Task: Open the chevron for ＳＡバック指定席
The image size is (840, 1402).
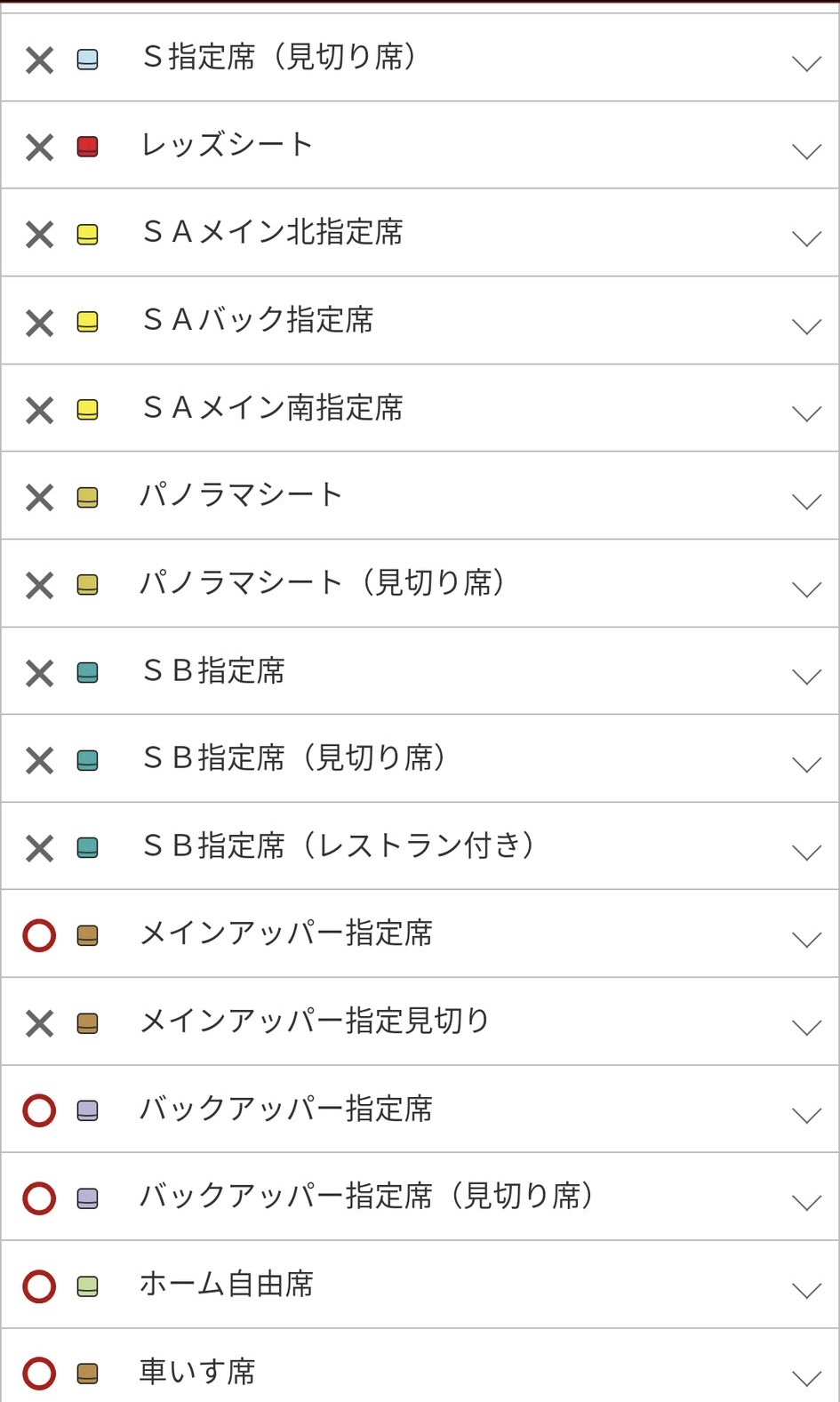Action: coord(806,326)
